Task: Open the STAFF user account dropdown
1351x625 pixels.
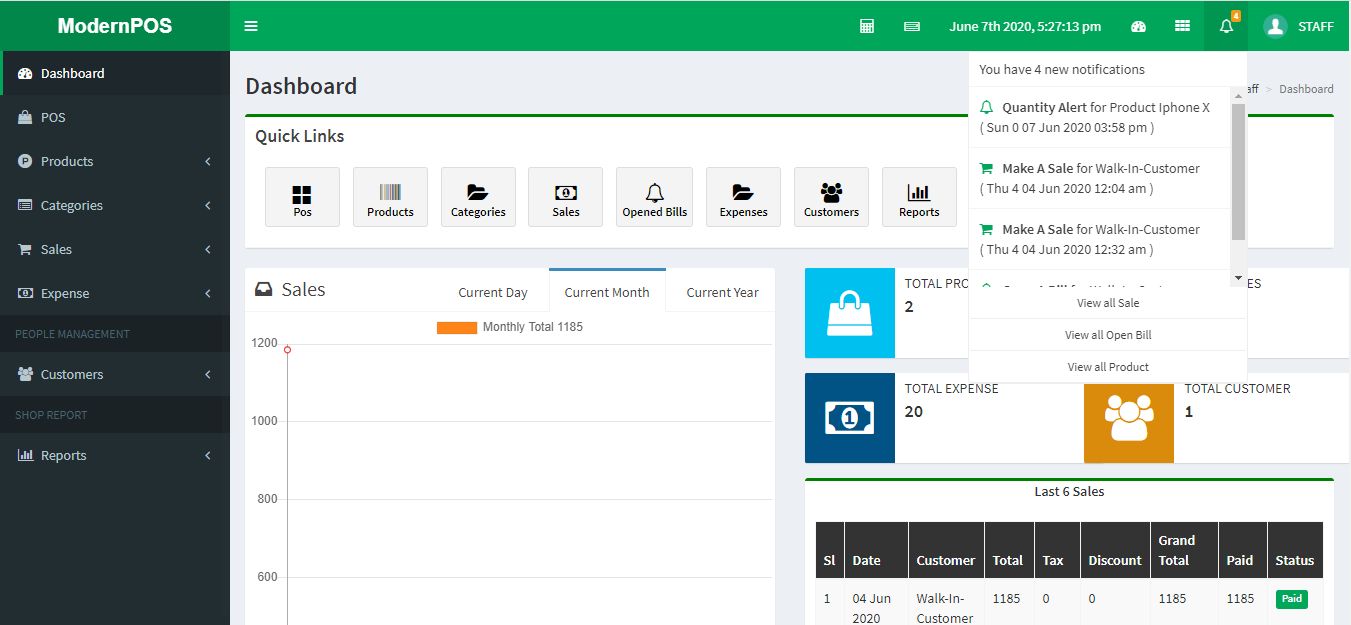Action: [x=1298, y=26]
